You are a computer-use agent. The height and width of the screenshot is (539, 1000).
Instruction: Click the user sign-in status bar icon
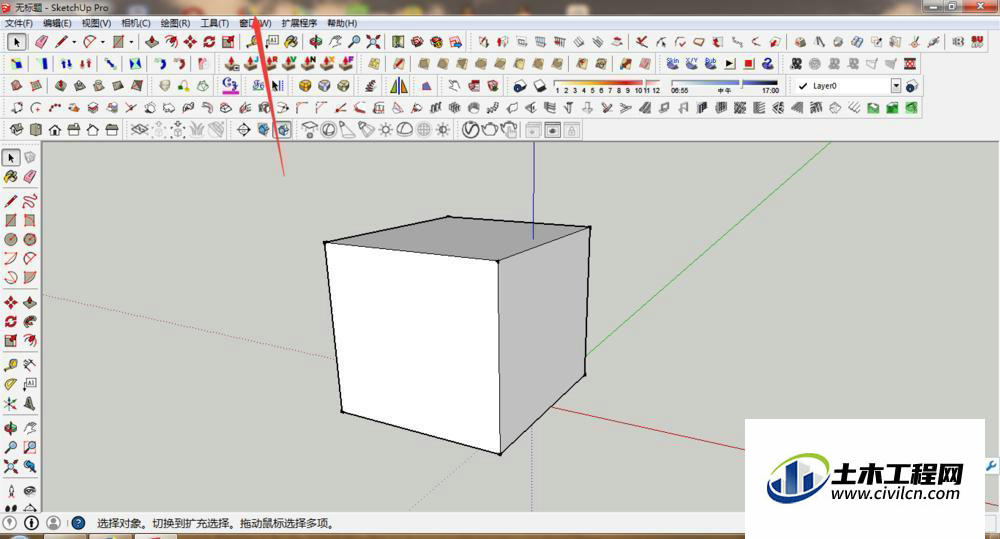[54, 523]
